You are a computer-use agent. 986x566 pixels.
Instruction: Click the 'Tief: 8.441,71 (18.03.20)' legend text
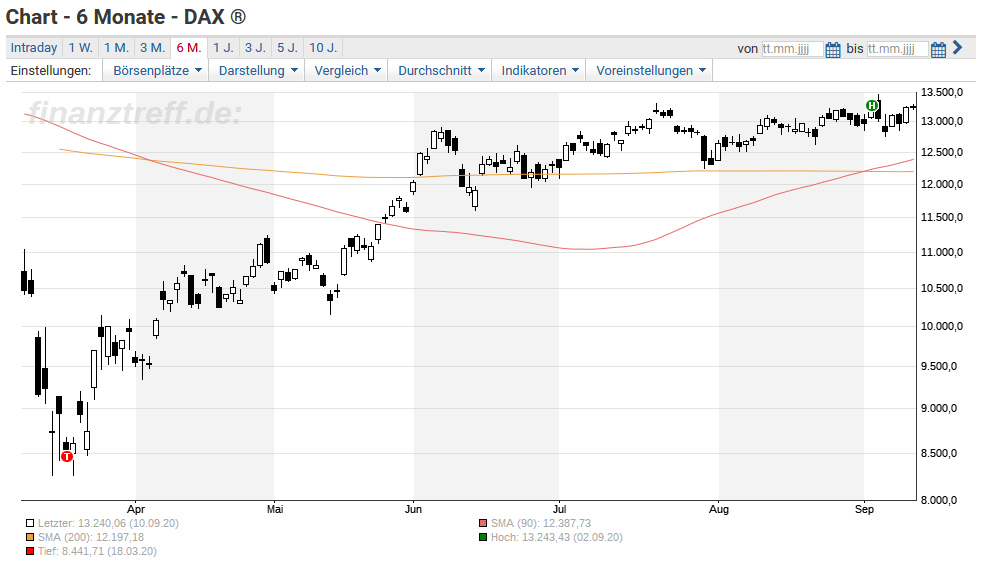pos(97,552)
